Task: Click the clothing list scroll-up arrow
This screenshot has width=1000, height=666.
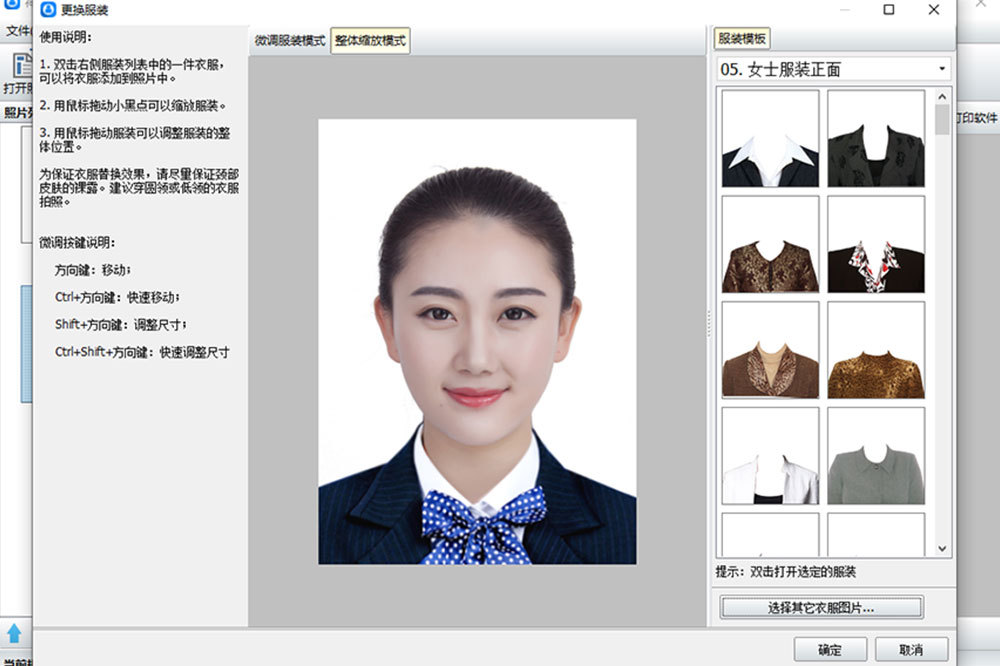Action: 942,97
